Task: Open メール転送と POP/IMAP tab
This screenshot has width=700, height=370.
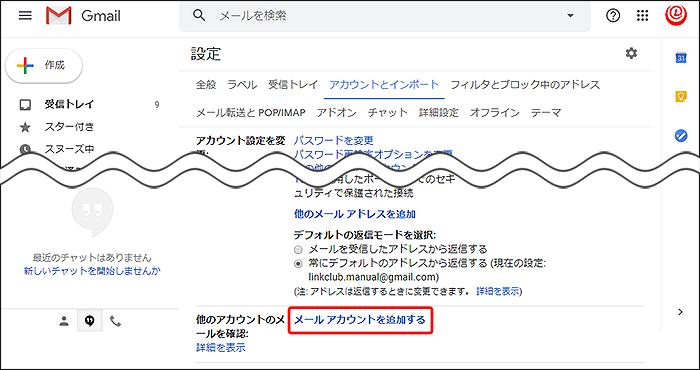Action: coord(251,113)
